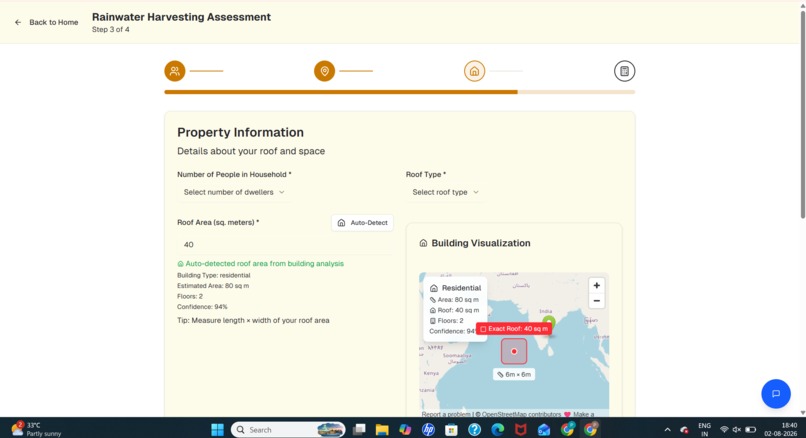Open Task View in the taskbar
Screen dimensions: 806x438
(x=359, y=430)
